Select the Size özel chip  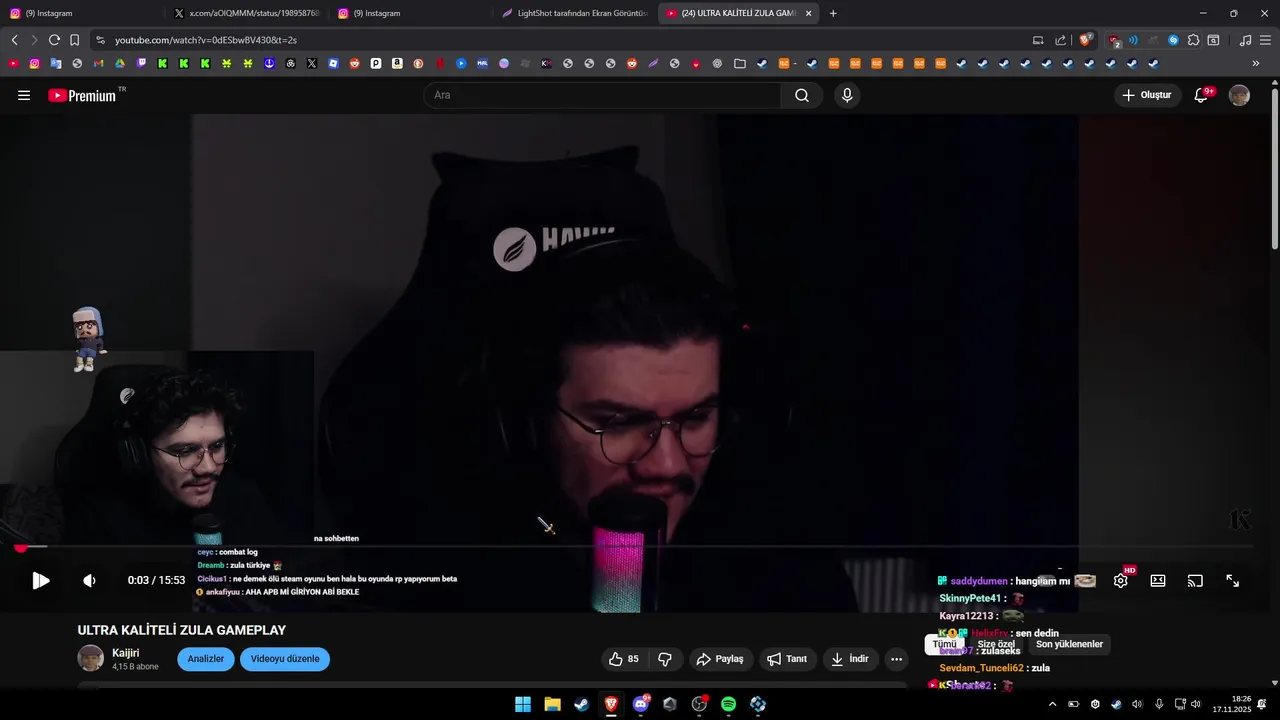point(996,644)
